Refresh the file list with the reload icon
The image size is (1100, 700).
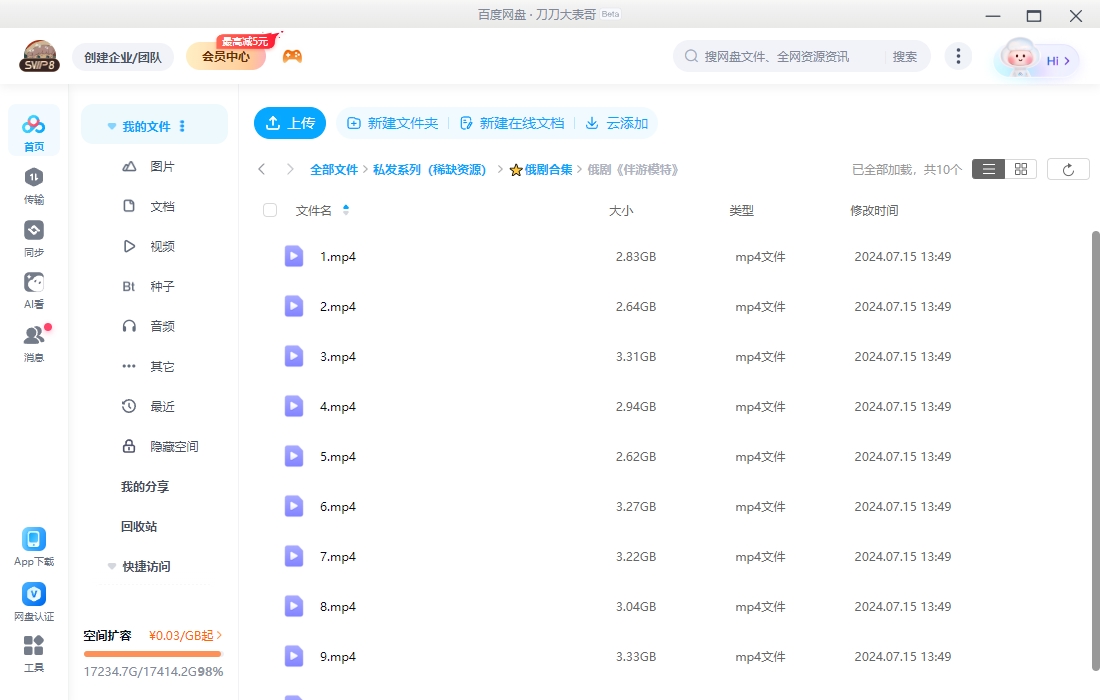point(1068,168)
